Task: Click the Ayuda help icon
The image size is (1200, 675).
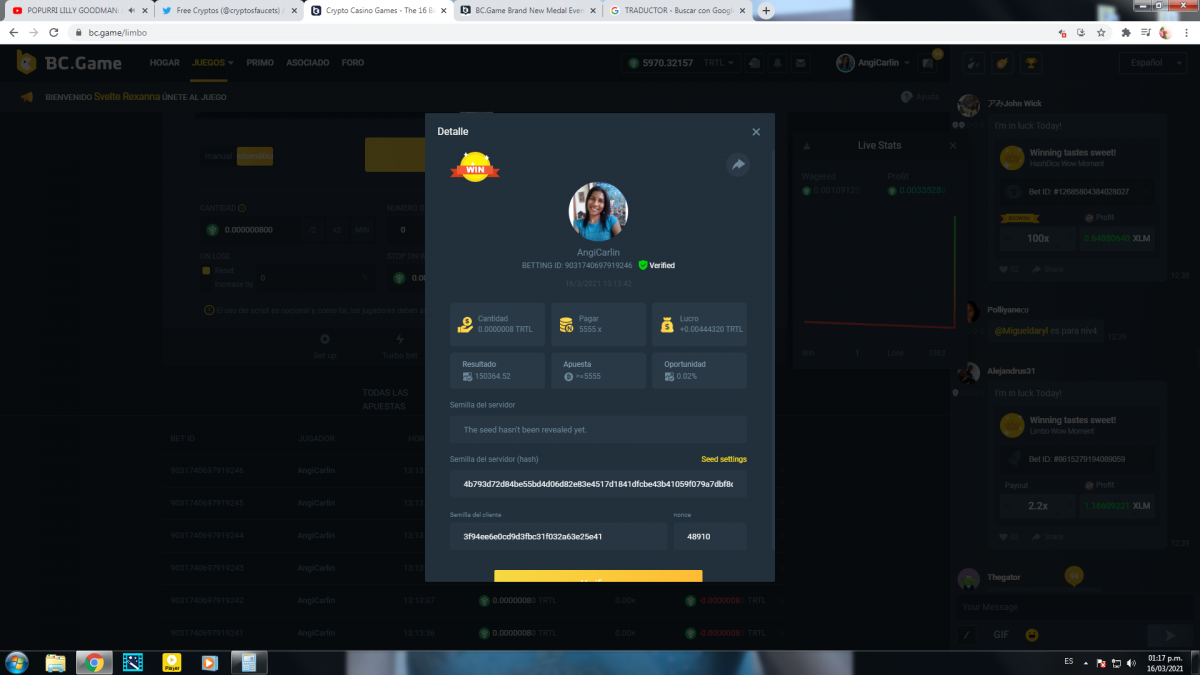Action: [907, 97]
